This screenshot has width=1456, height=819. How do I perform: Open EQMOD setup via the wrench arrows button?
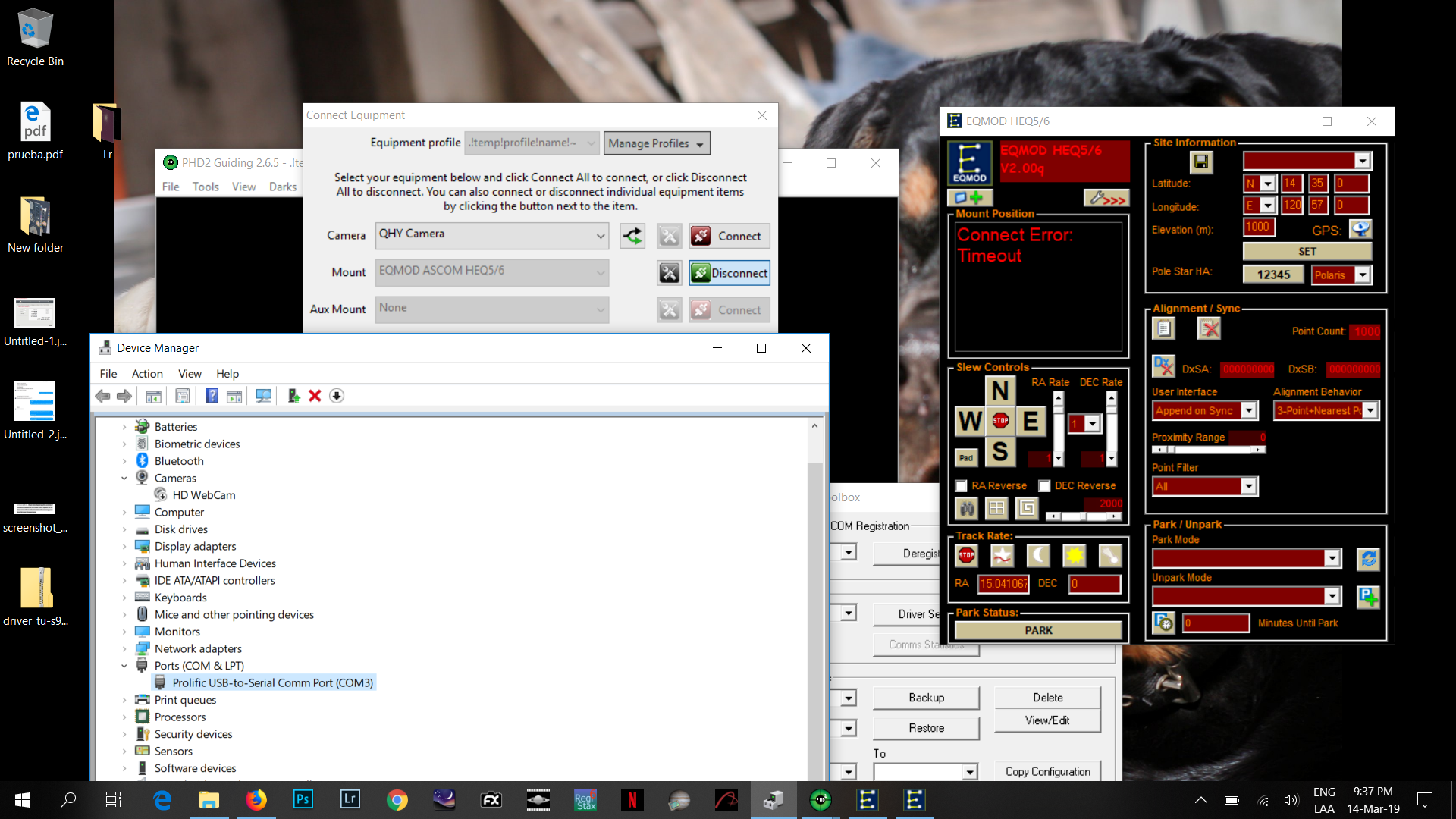(x=1106, y=199)
